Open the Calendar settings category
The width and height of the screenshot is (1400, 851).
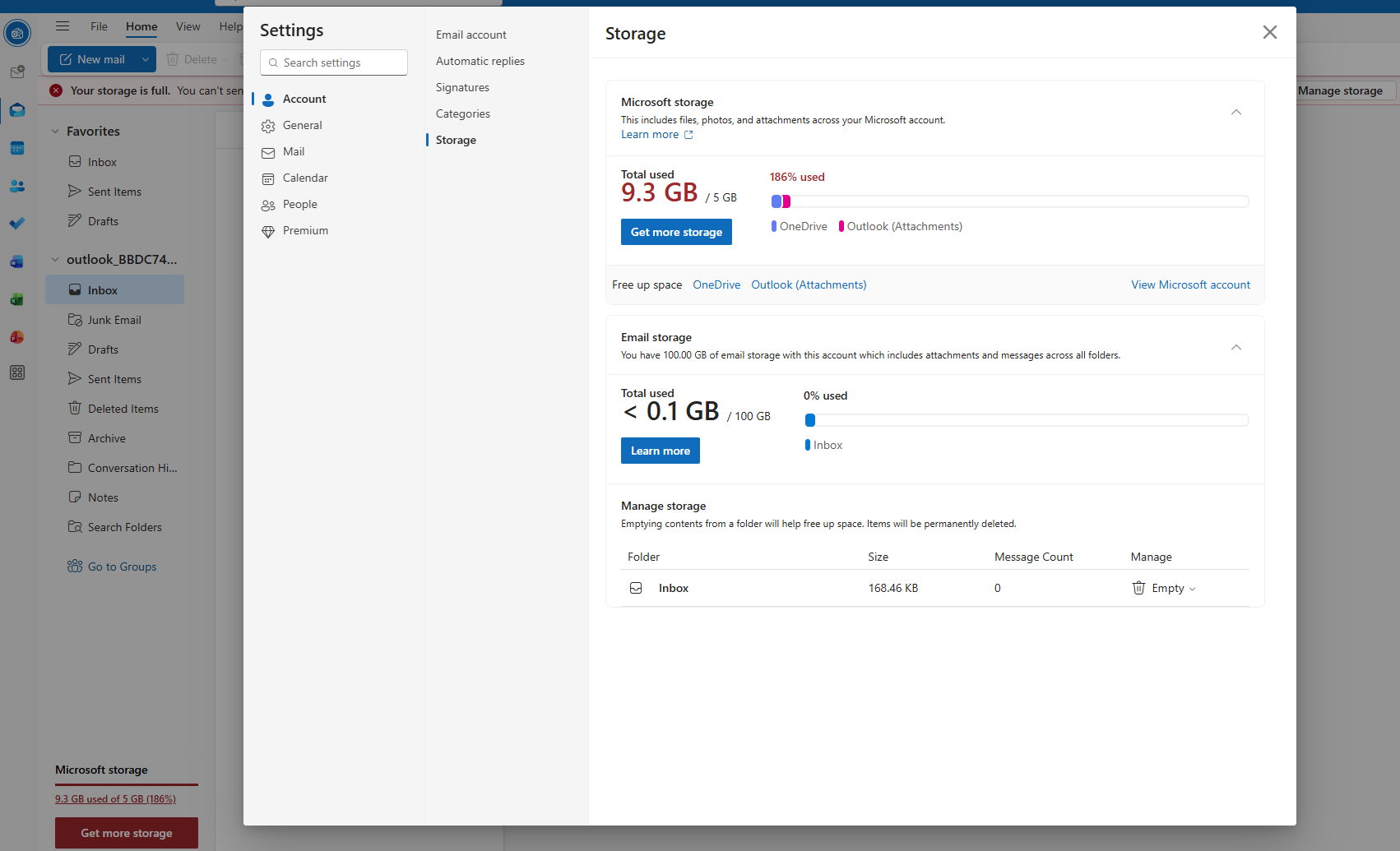305,178
